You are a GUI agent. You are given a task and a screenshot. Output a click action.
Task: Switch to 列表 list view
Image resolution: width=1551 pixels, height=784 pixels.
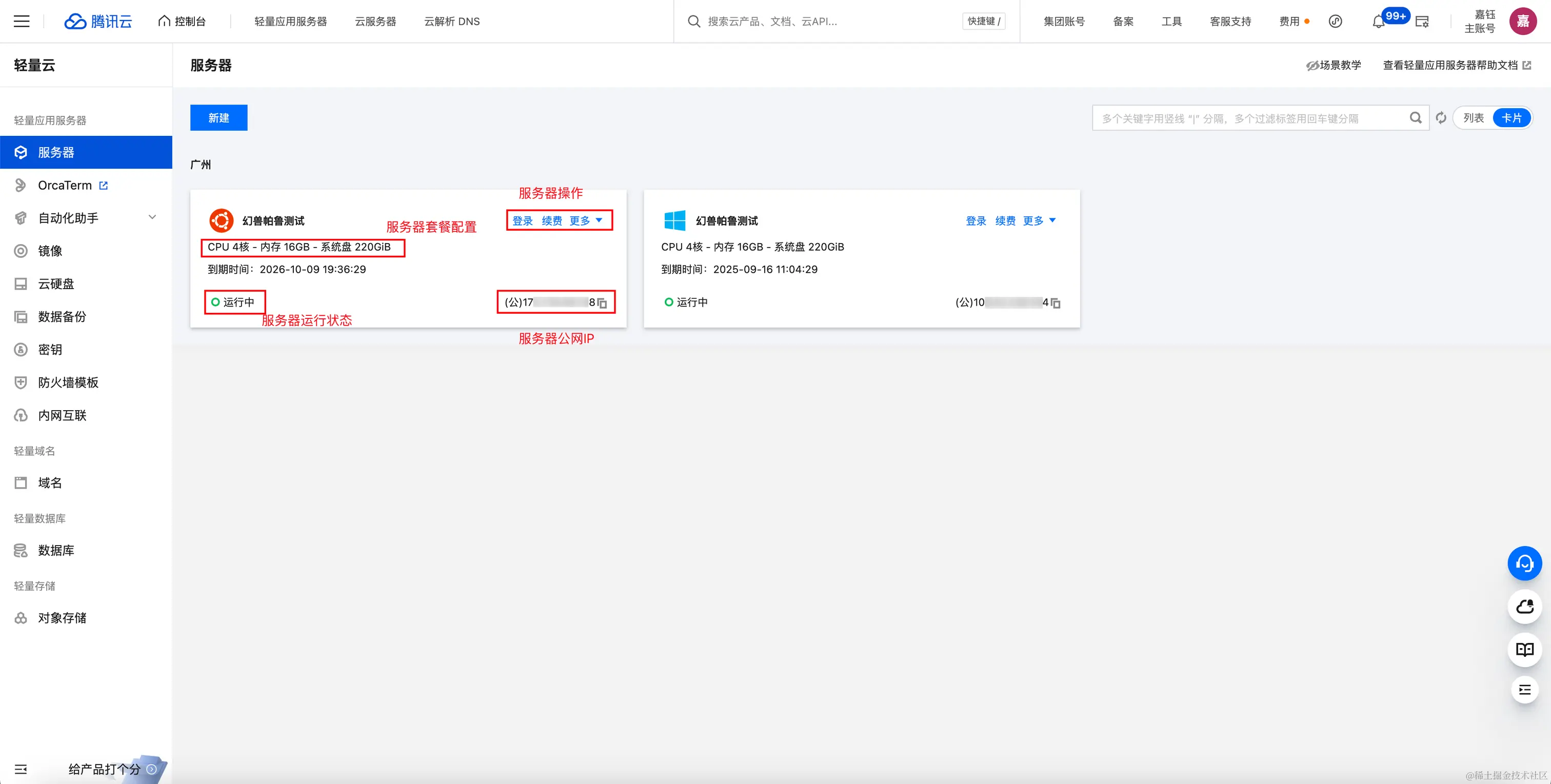coord(1474,118)
